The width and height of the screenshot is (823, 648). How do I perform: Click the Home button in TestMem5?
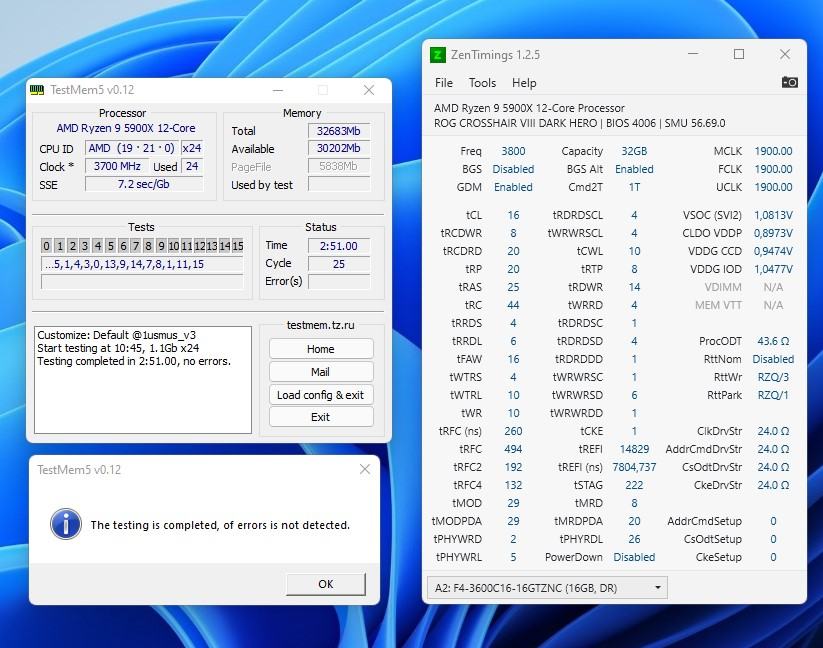pos(321,349)
